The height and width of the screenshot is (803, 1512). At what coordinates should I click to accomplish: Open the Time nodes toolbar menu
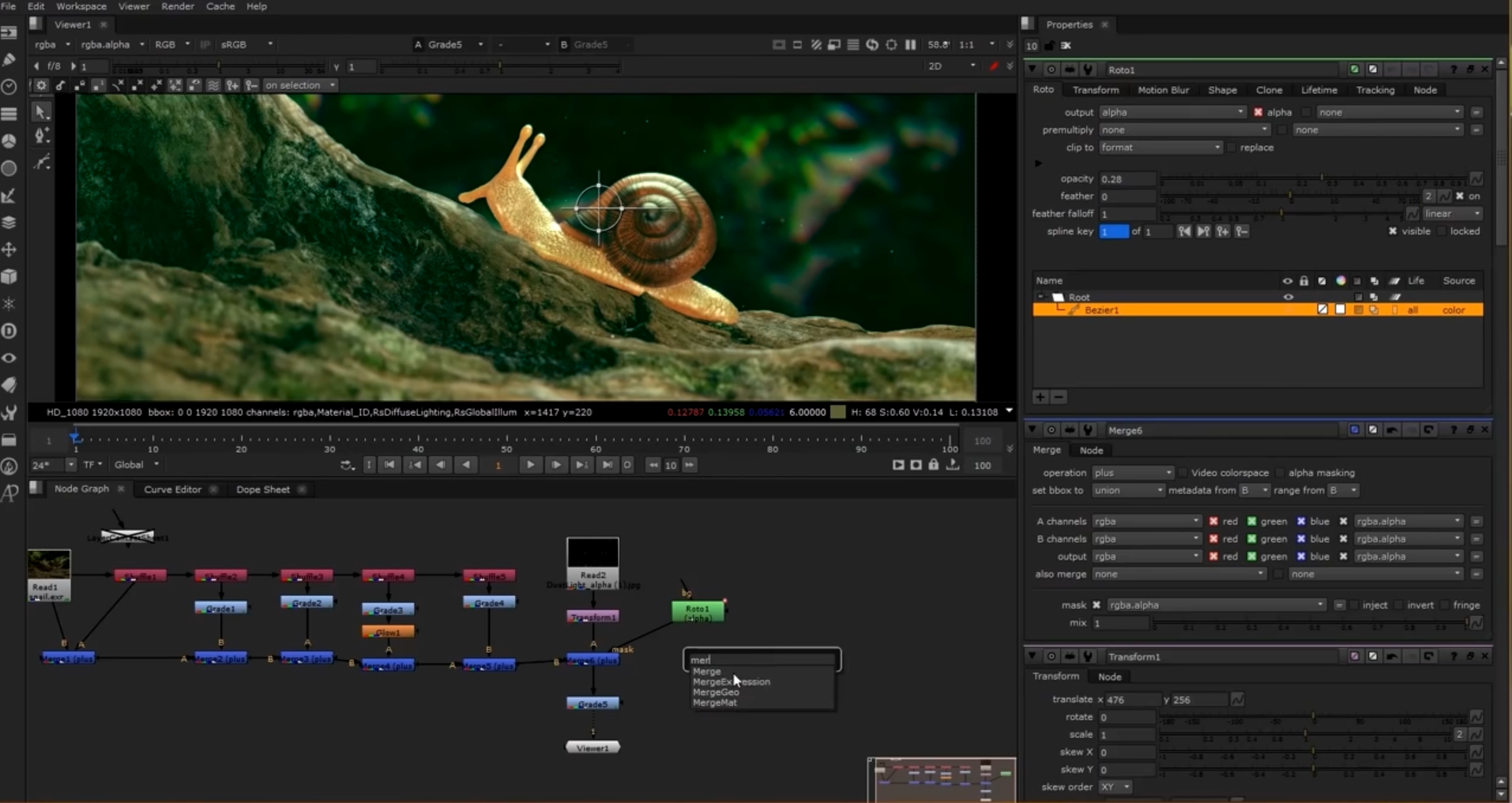tap(9, 87)
